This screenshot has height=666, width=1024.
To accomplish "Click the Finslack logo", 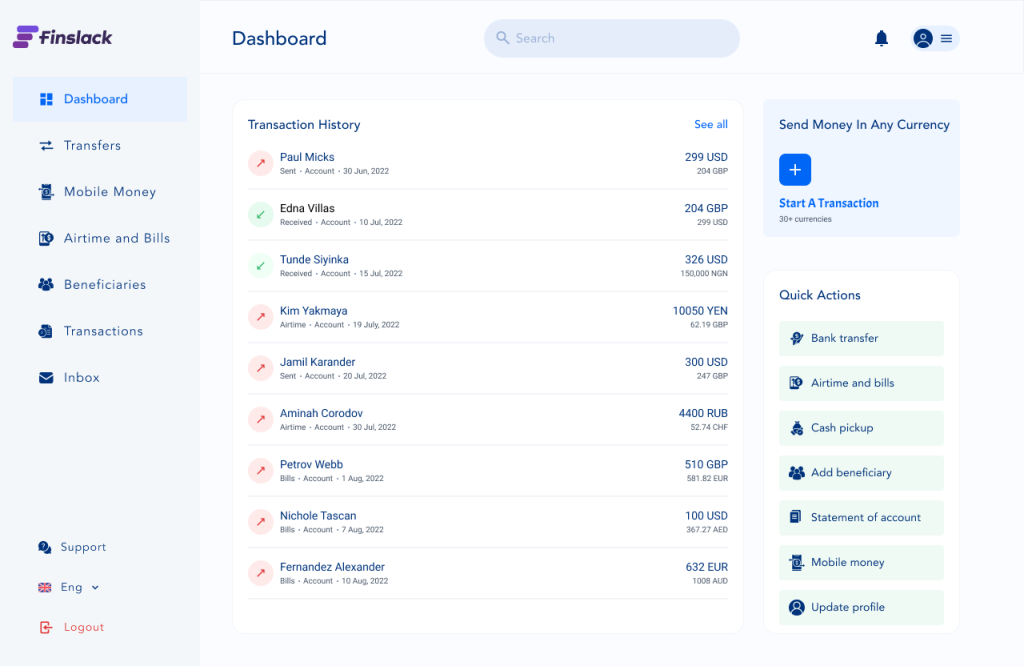I will click(x=63, y=37).
